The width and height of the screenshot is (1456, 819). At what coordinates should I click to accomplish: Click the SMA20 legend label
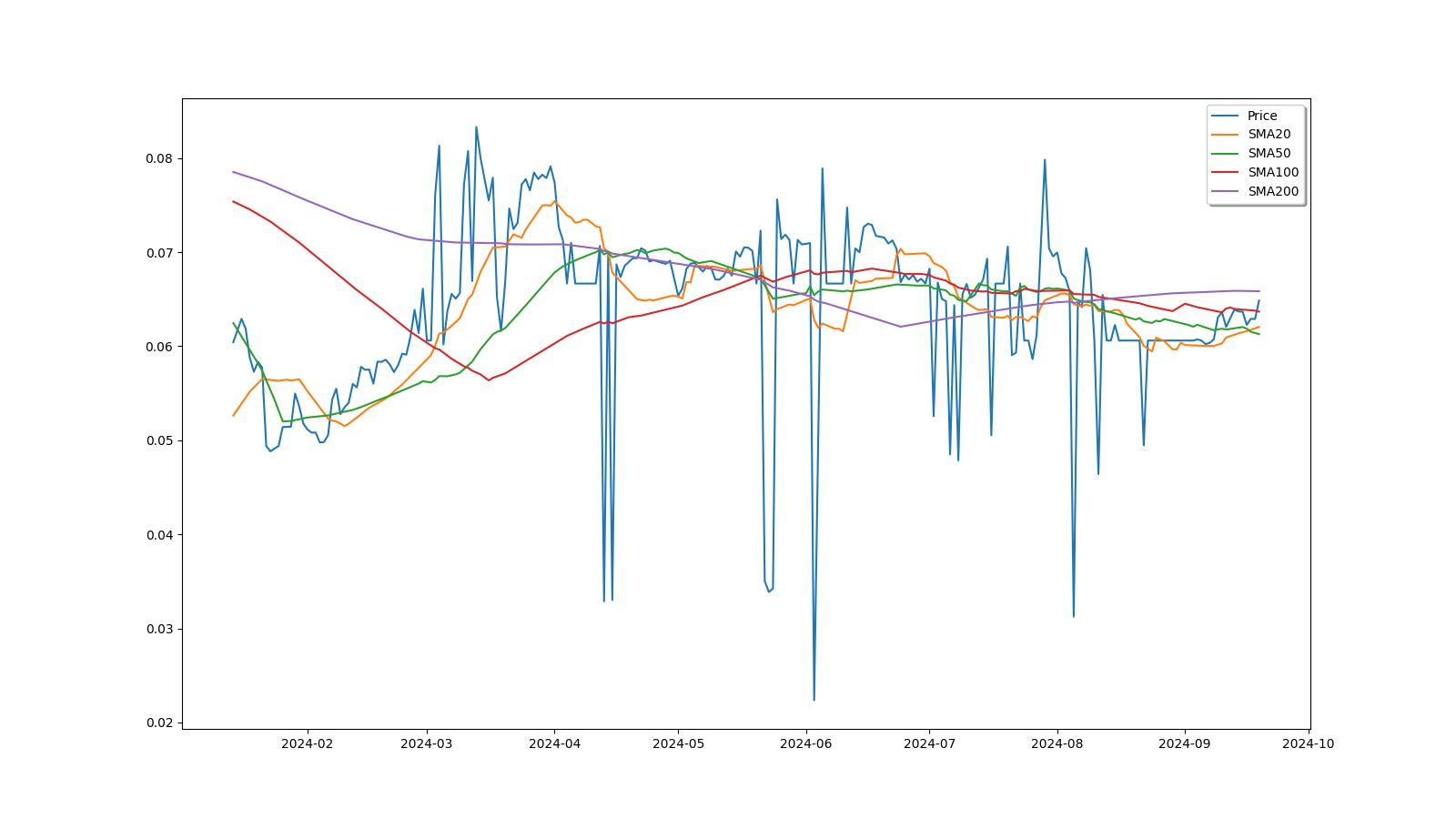click(1269, 135)
